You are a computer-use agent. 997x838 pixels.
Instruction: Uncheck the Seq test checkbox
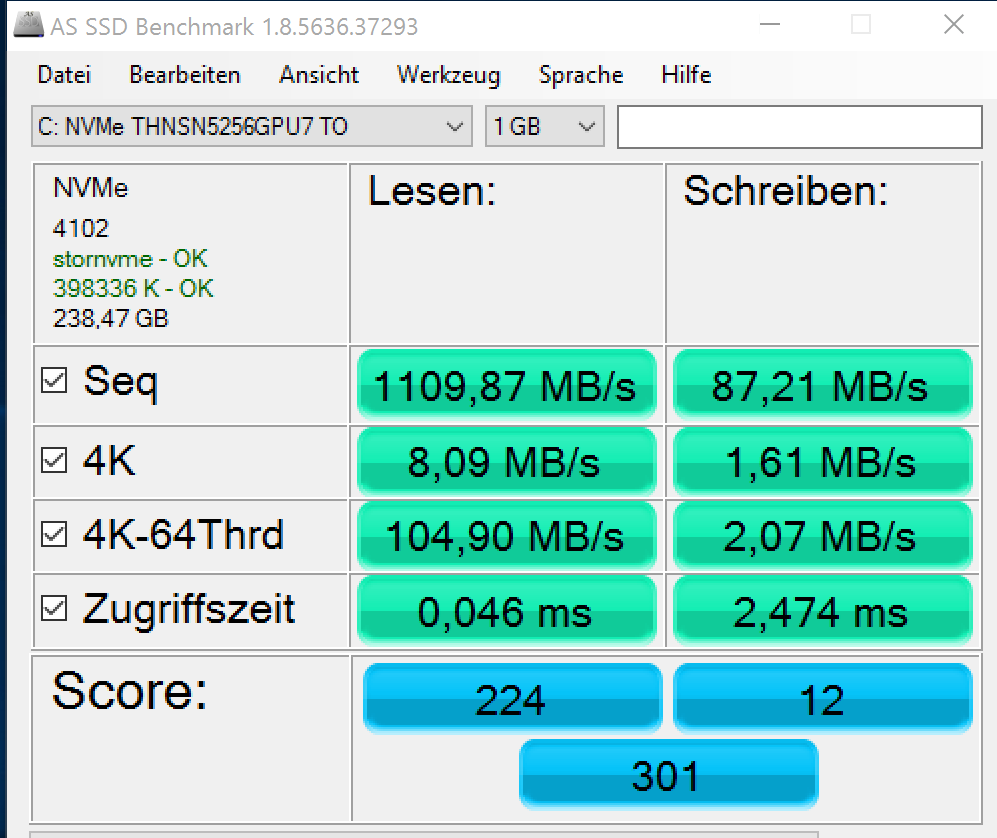tap(54, 381)
